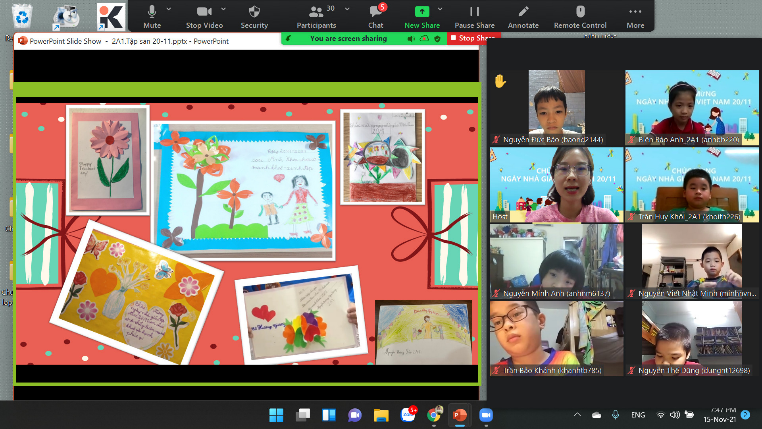Open Remote Control options
This screenshot has height=429, width=762.
580,15
